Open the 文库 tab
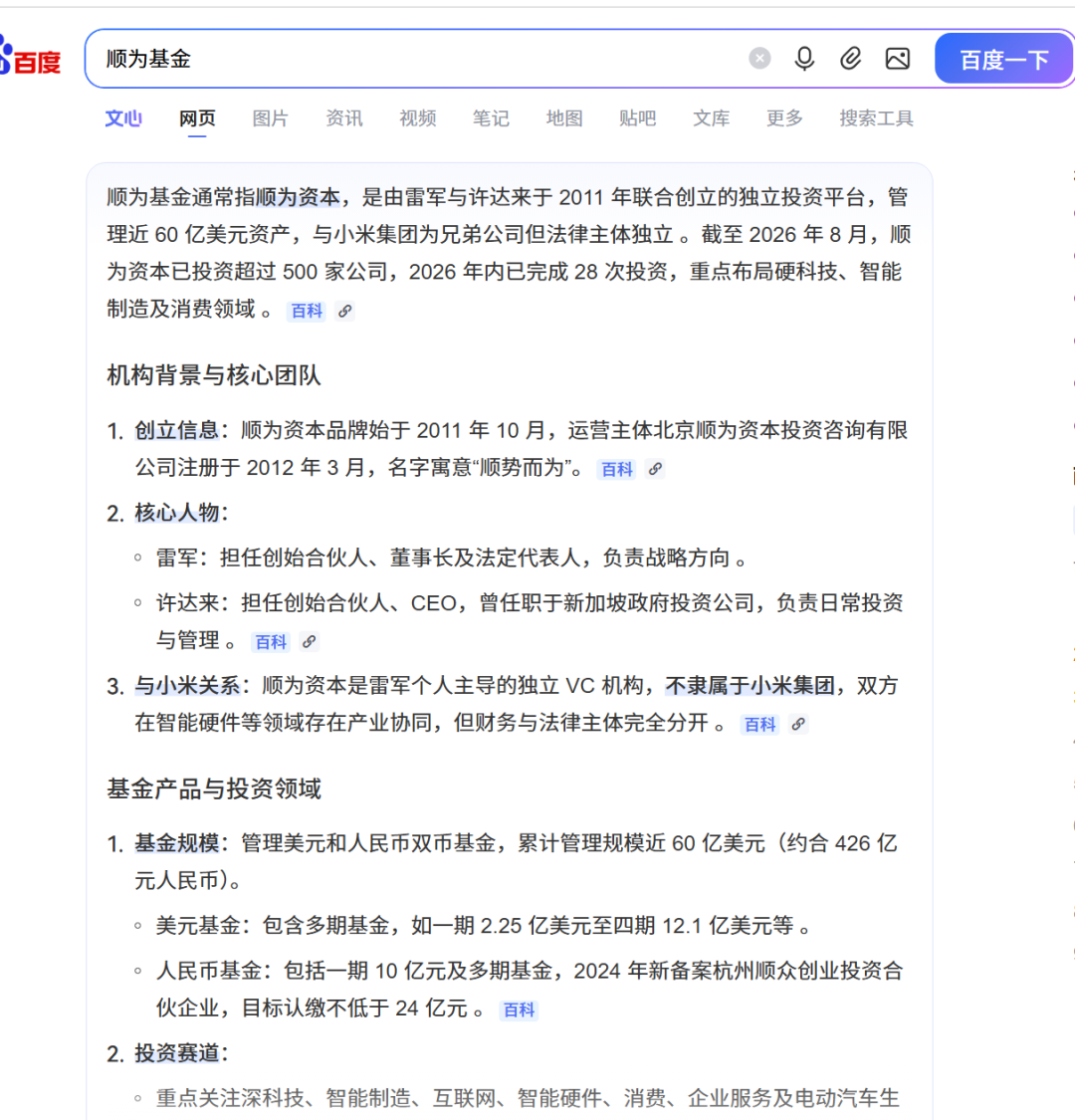This screenshot has width=1075, height=1120. coord(711,117)
